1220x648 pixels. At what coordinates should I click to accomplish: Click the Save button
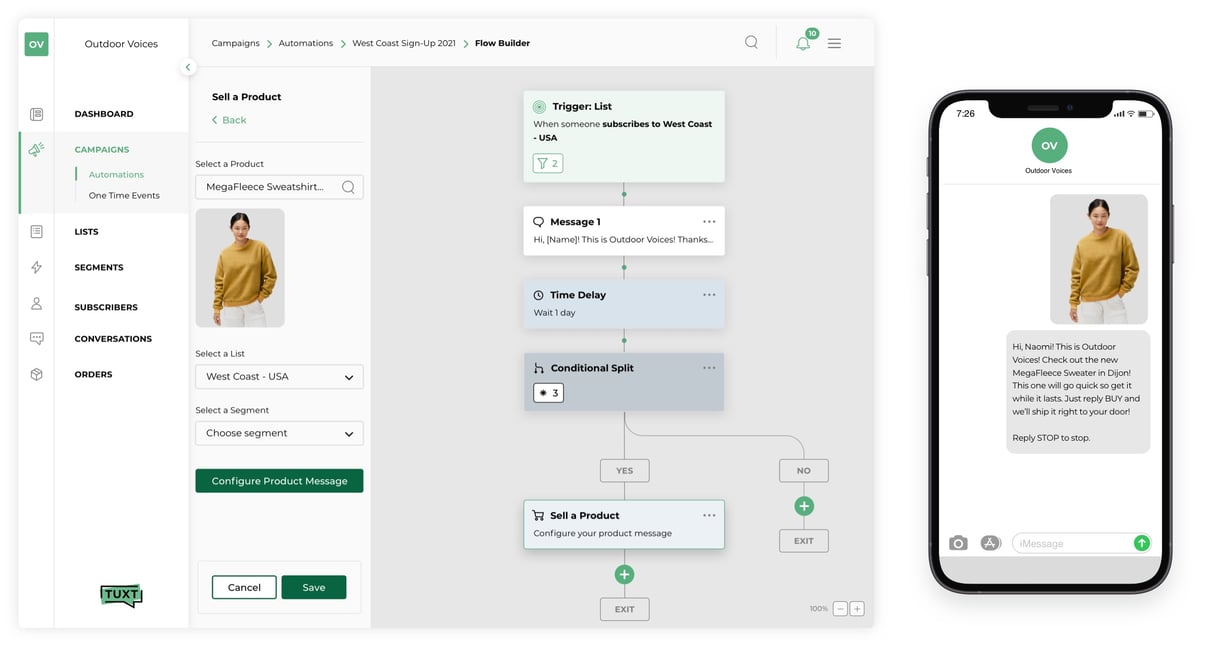click(314, 587)
